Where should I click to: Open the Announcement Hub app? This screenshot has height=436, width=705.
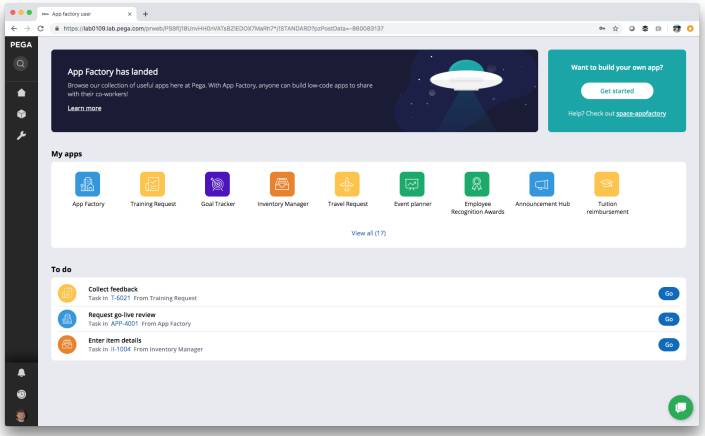click(x=542, y=184)
